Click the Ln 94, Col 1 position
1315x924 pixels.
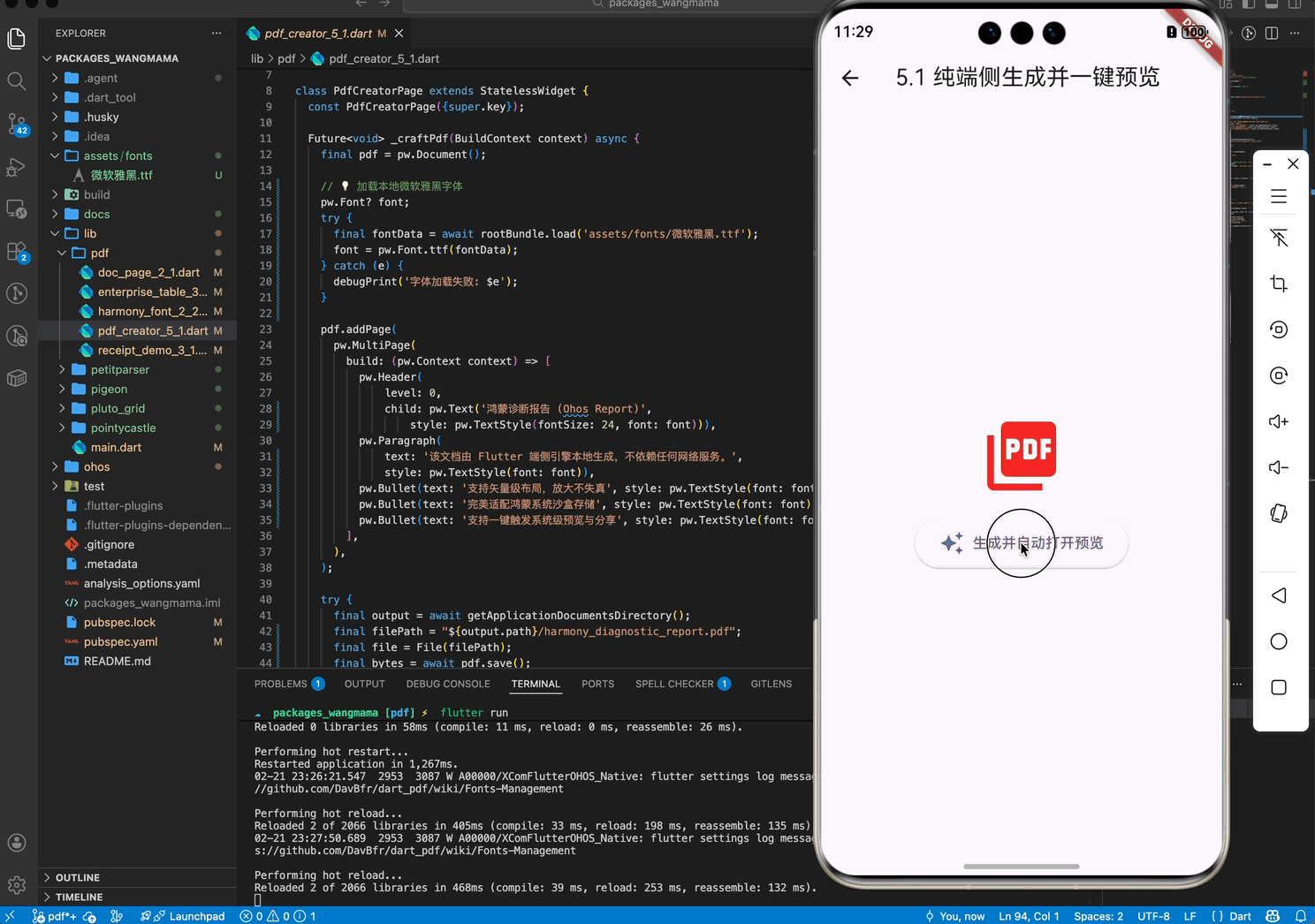click(x=1029, y=916)
